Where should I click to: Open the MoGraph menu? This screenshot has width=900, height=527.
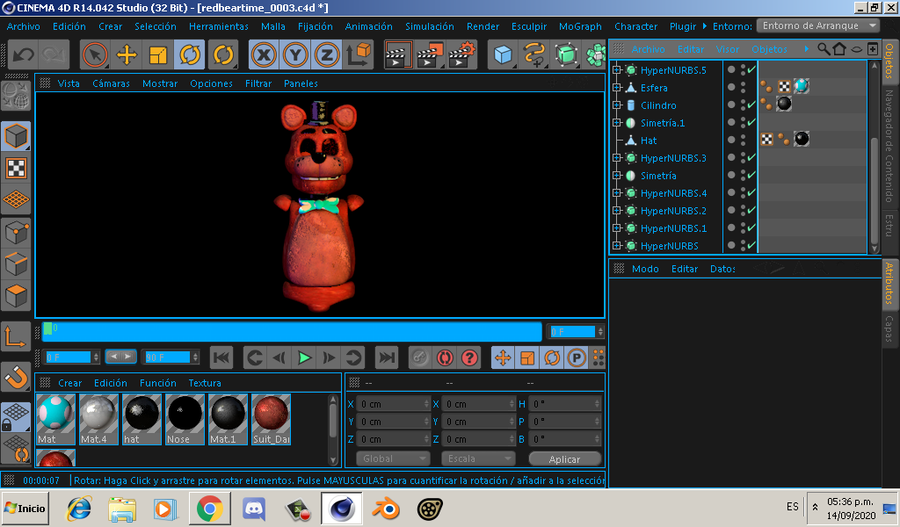point(580,26)
